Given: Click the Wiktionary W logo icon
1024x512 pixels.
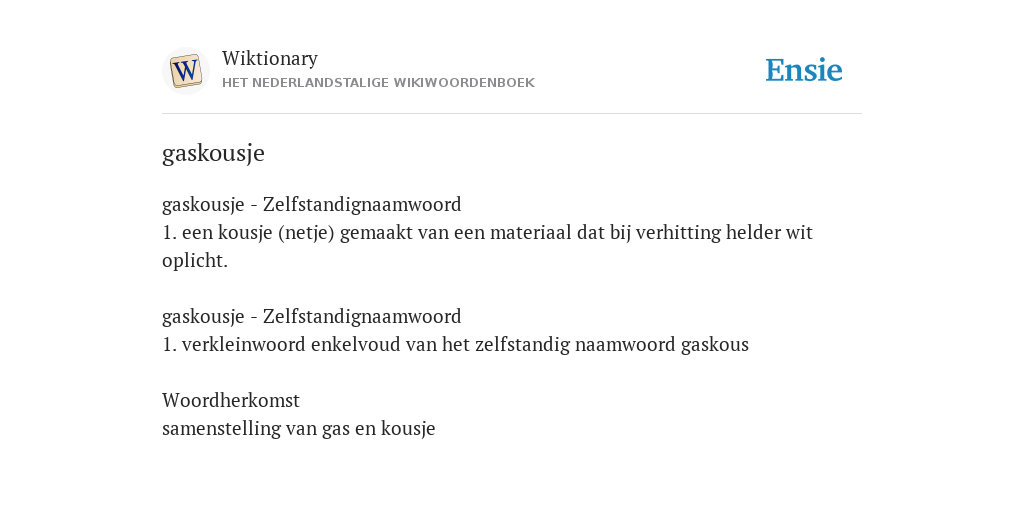Looking at the screenshot, I should [x=185, y=71].
